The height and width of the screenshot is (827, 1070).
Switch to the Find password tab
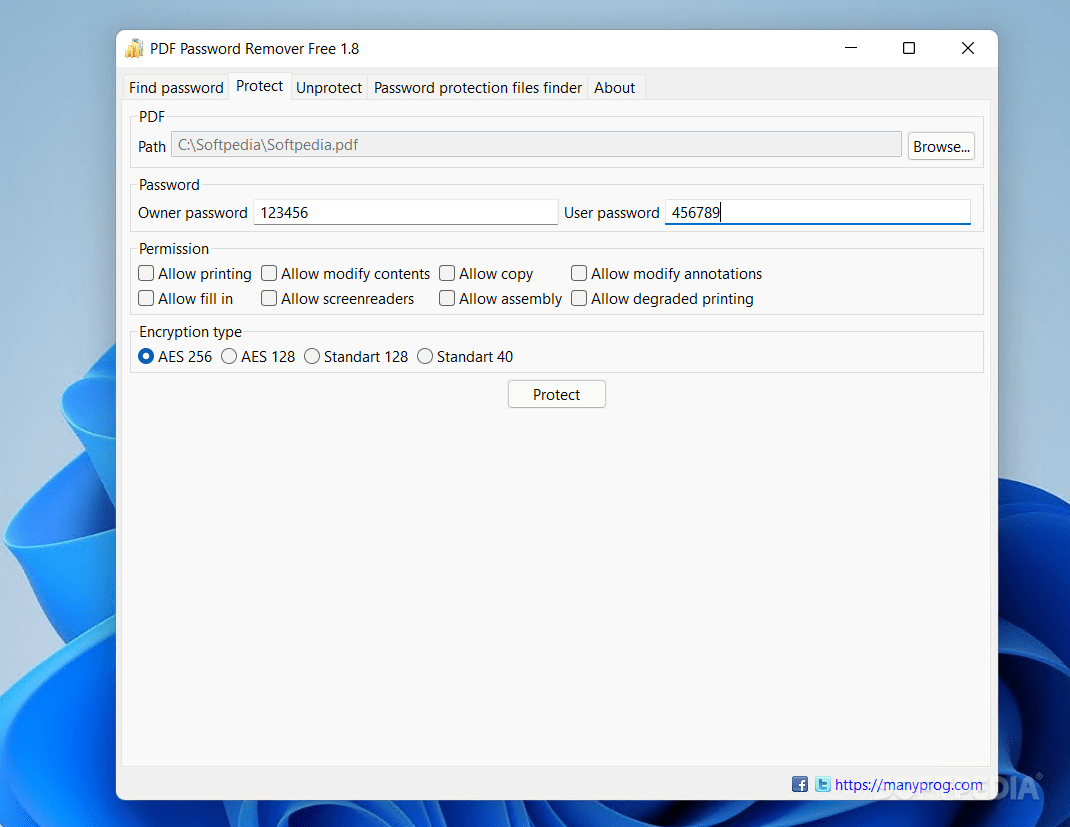pyautogui.click(x=175, y=87)
